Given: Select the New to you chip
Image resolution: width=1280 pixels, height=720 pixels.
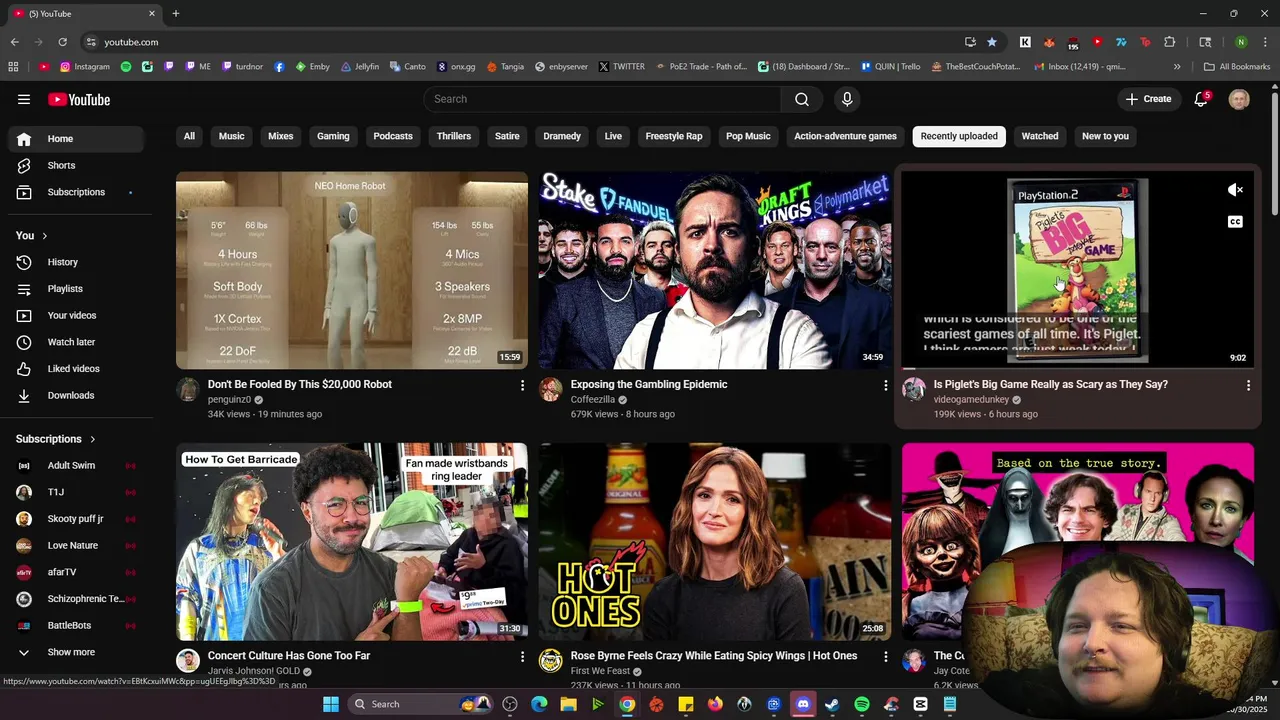Looking at the screenshot, I should [1105, 136].
